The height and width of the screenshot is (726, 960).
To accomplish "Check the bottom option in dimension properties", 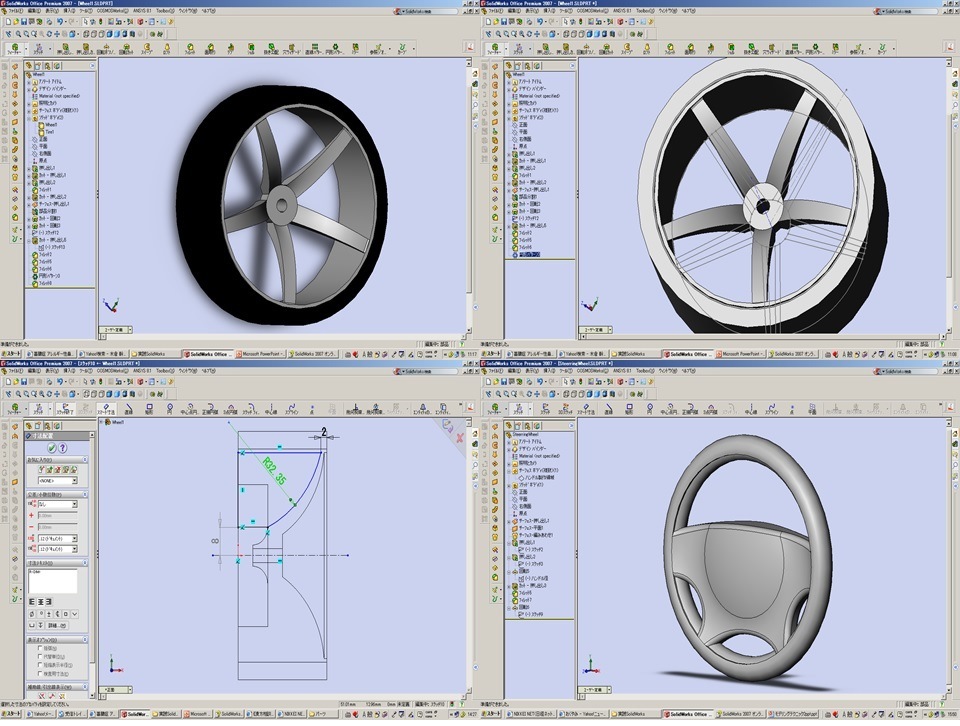I will click(x=40, y=673).
